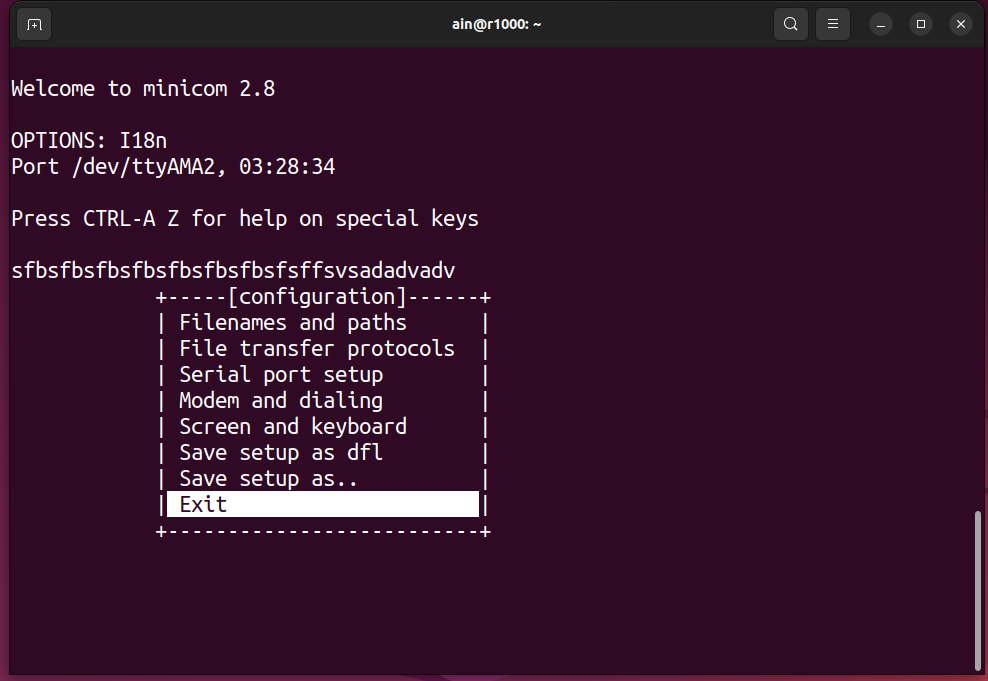Open Screen and keyboard settings
This screenshot has width=988, height=681.
pos(293,426)
